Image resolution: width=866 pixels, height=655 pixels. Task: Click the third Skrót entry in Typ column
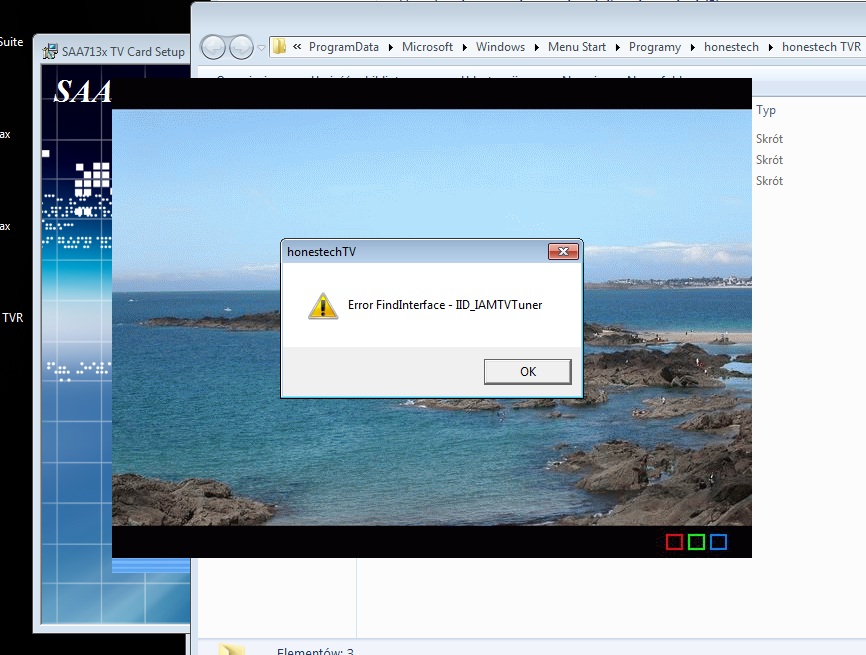(x=769, y=181)
